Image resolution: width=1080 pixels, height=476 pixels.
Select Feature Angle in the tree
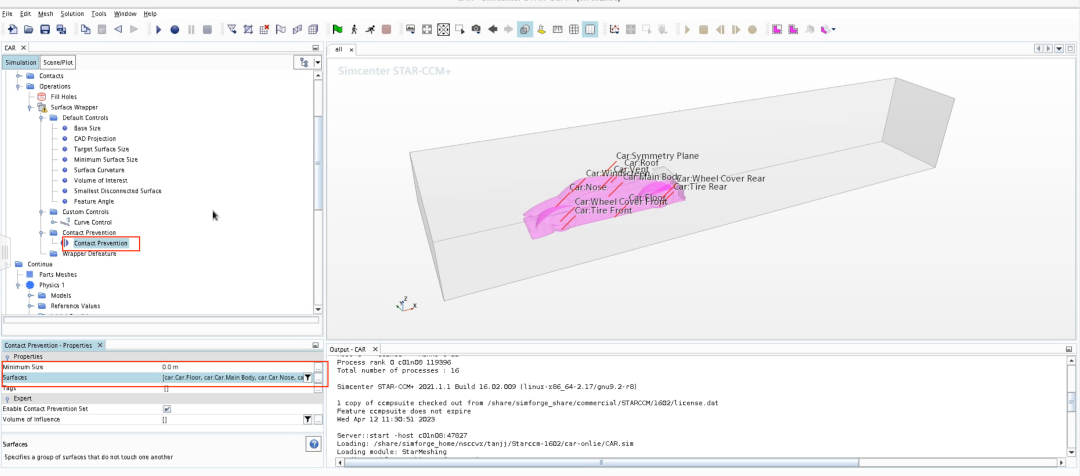coord(94,201)
